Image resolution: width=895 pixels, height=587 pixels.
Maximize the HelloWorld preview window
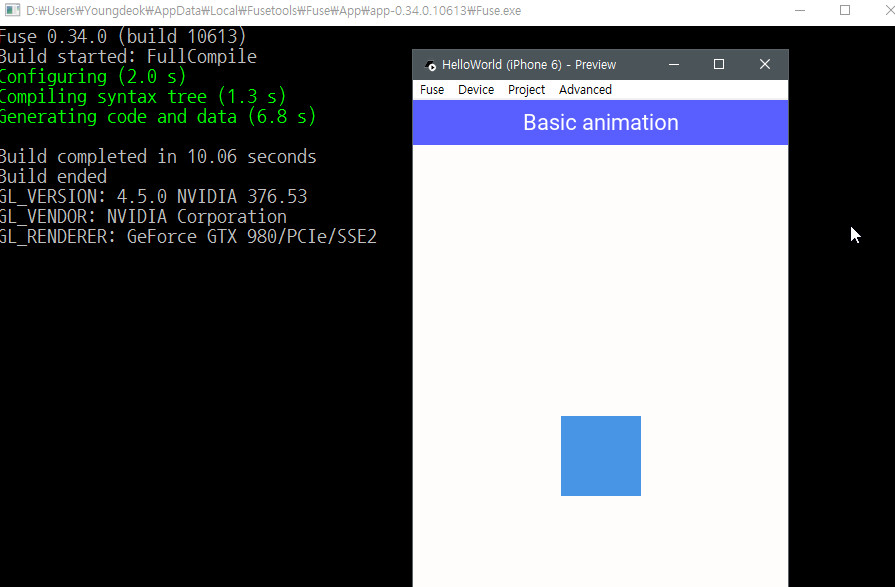tap(718, 64)
